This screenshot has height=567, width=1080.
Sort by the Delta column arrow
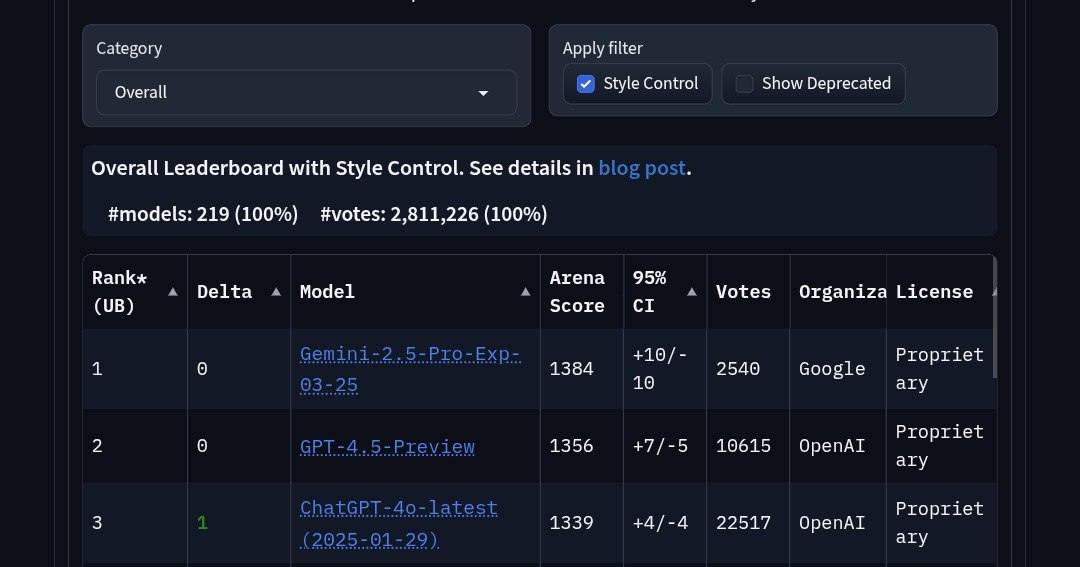[x=276, y=292]
